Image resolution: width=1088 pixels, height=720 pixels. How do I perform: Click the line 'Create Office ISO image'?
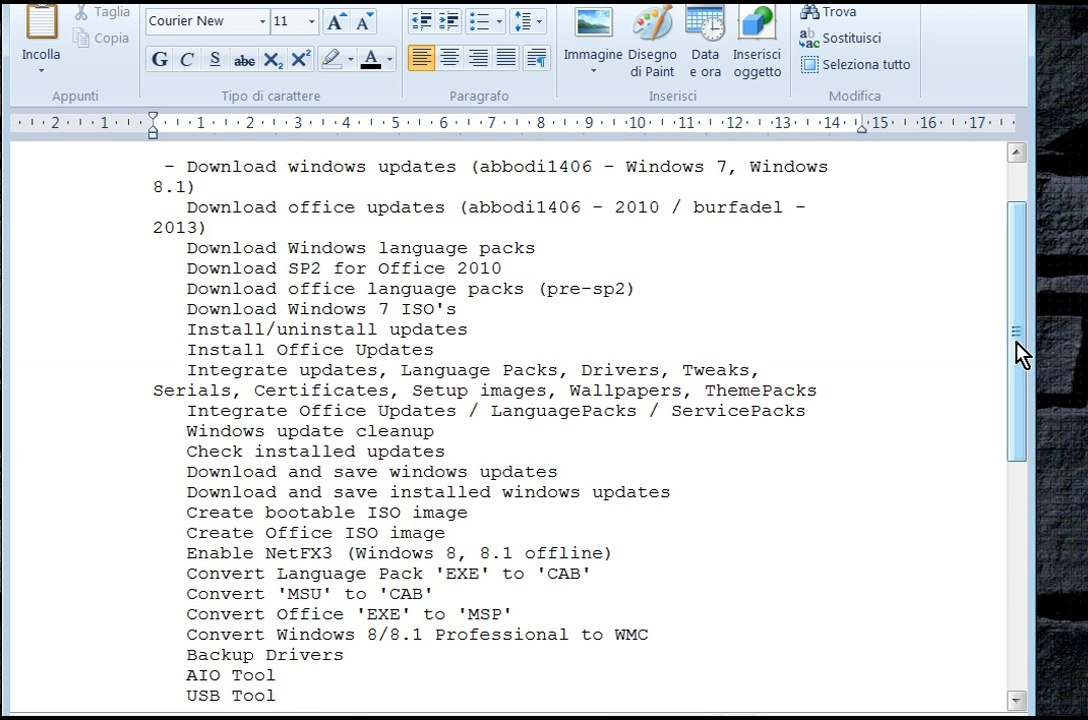pos(316,533)
